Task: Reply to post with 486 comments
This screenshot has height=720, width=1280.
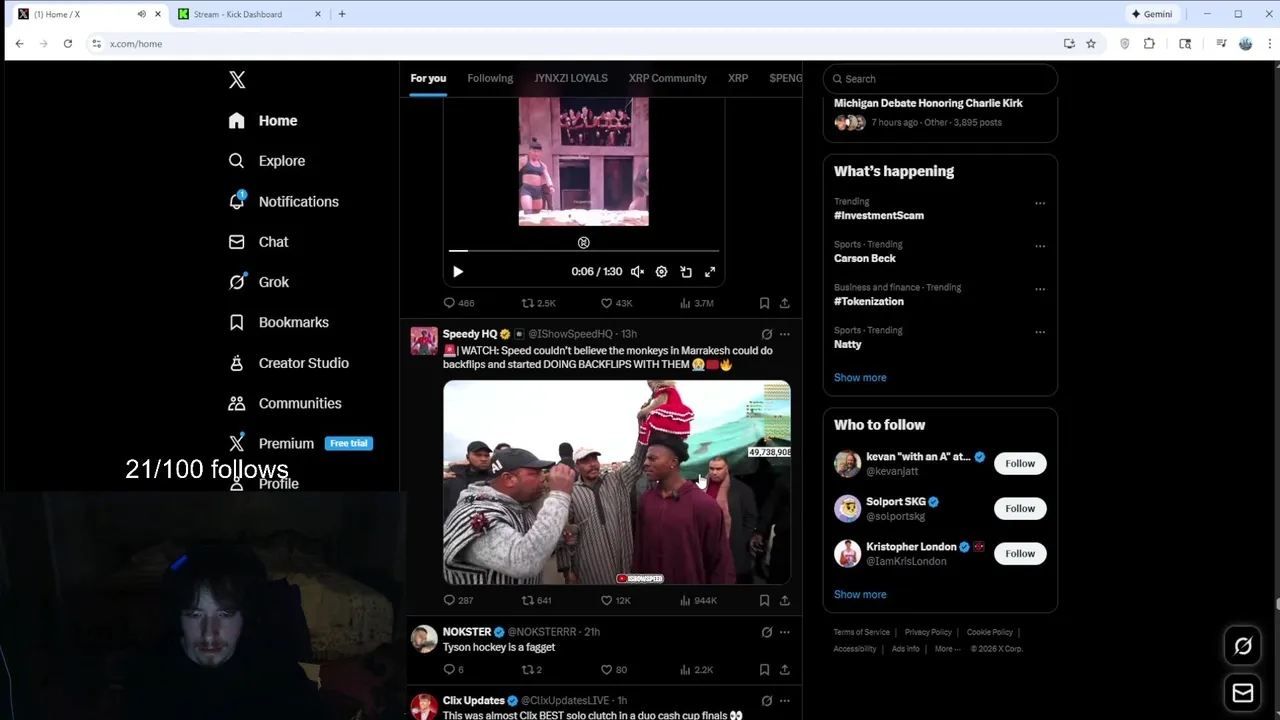Action: [459, 303]
